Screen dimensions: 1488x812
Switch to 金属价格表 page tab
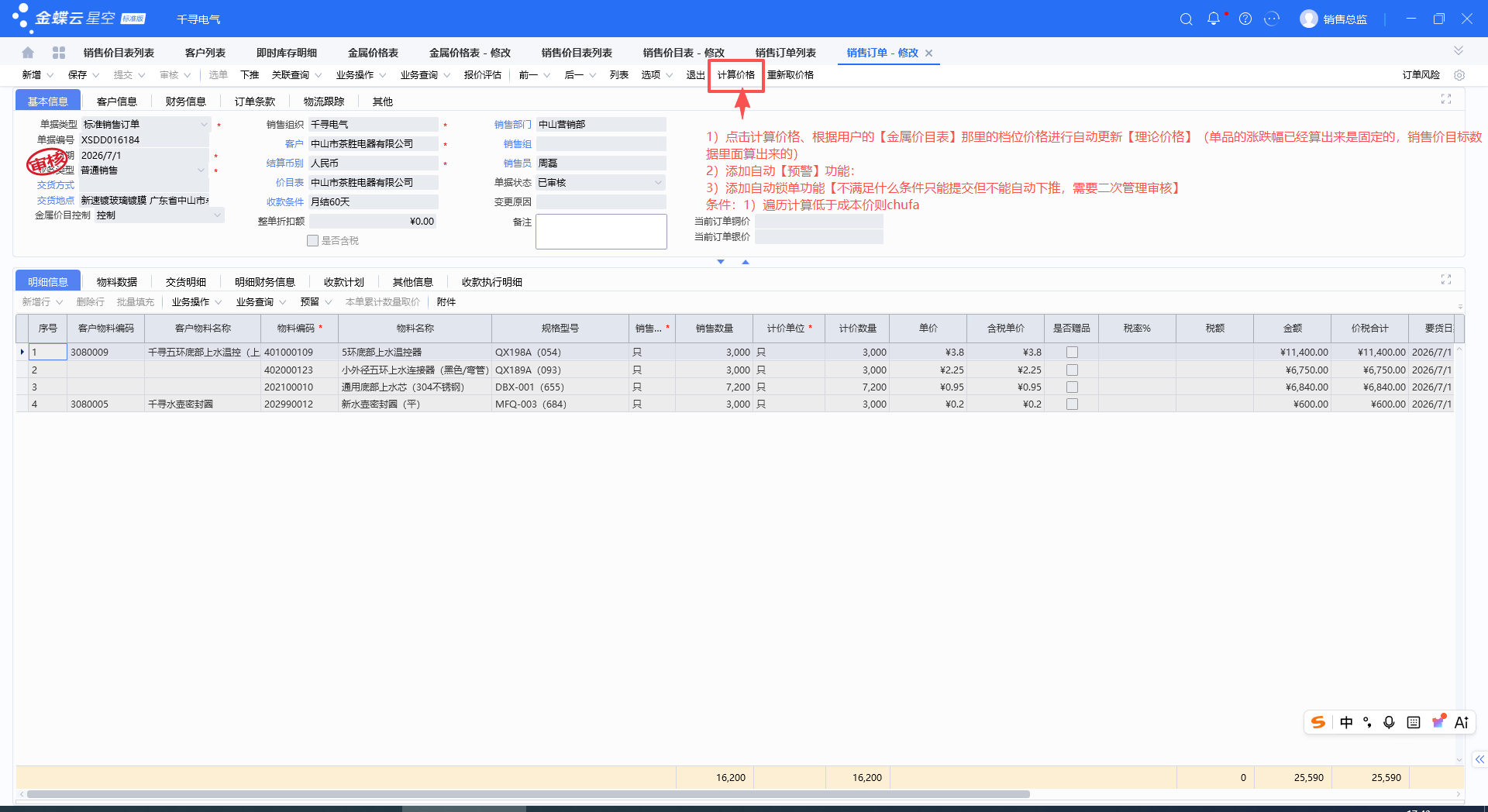pyautogui.click(x=373, y=53)
